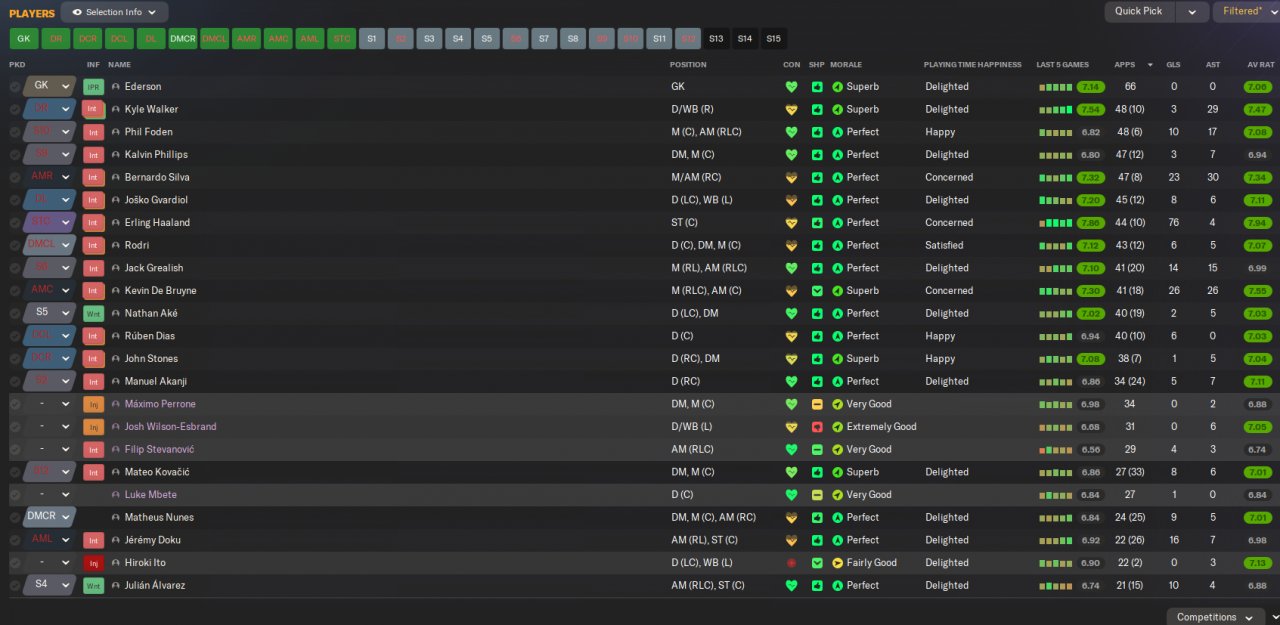
Task: Click the condition heart icon for Ederson
Action: click(791, 87)
